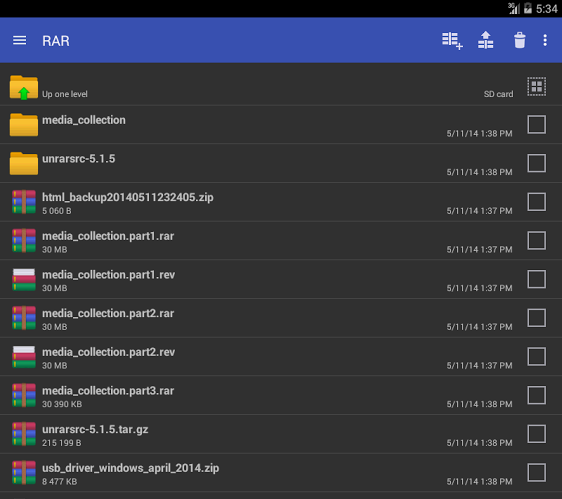Select usb_driver_windows_april_2014.zip checkbox
The image size is (562, 499).
(x=537, y=473)
